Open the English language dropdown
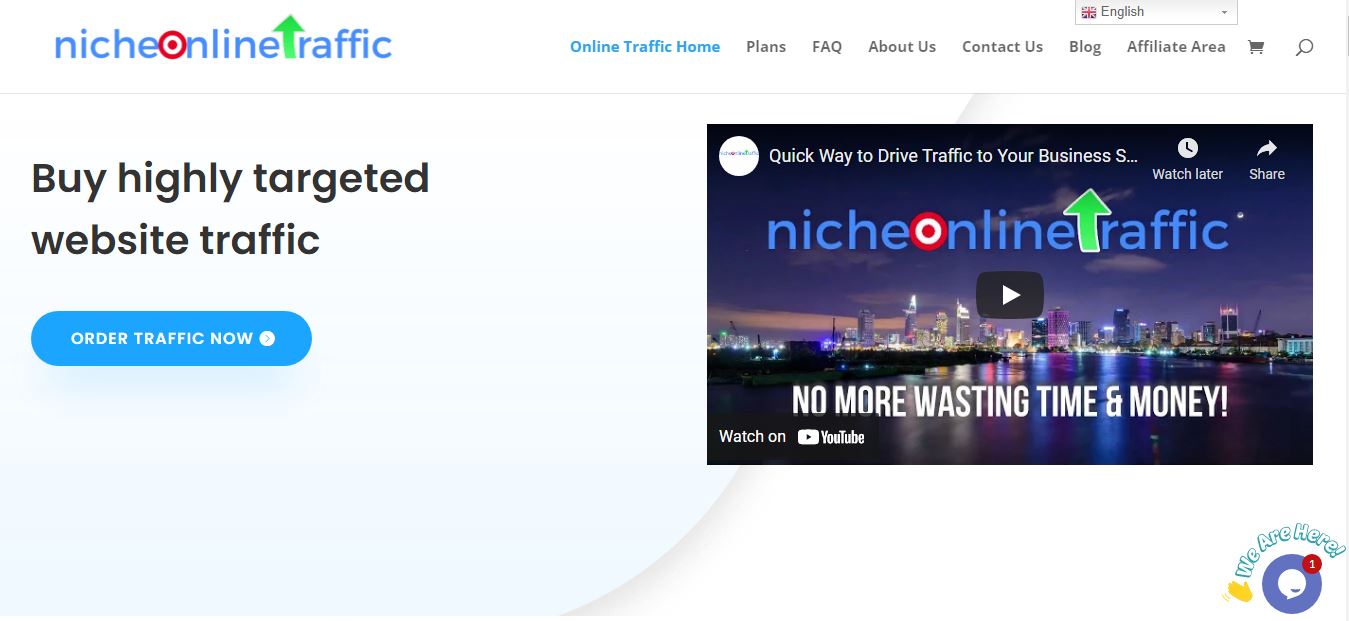 [1156, 12]
